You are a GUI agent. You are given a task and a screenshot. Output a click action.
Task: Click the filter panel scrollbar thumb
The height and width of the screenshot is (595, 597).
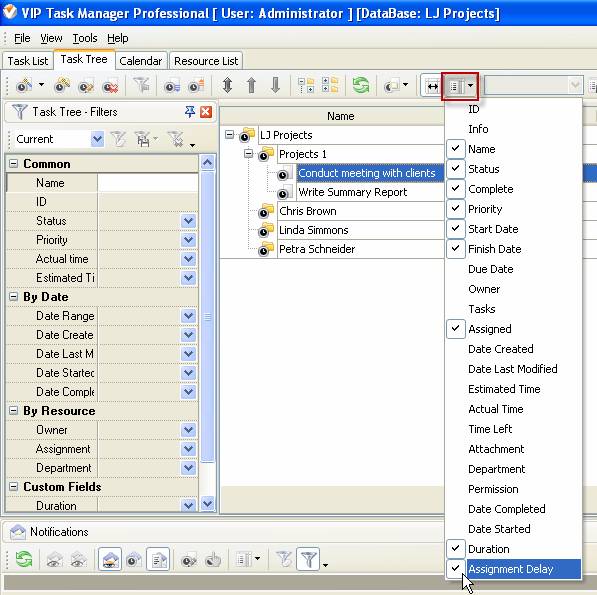click(208, 317)
